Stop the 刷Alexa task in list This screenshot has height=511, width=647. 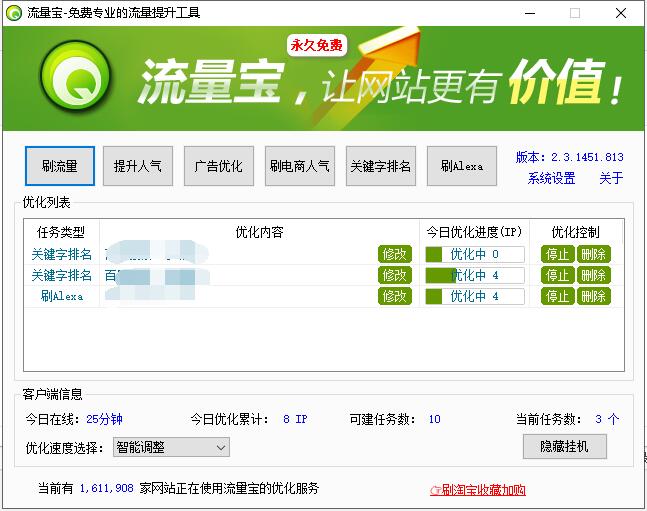(x=557, y=296)
